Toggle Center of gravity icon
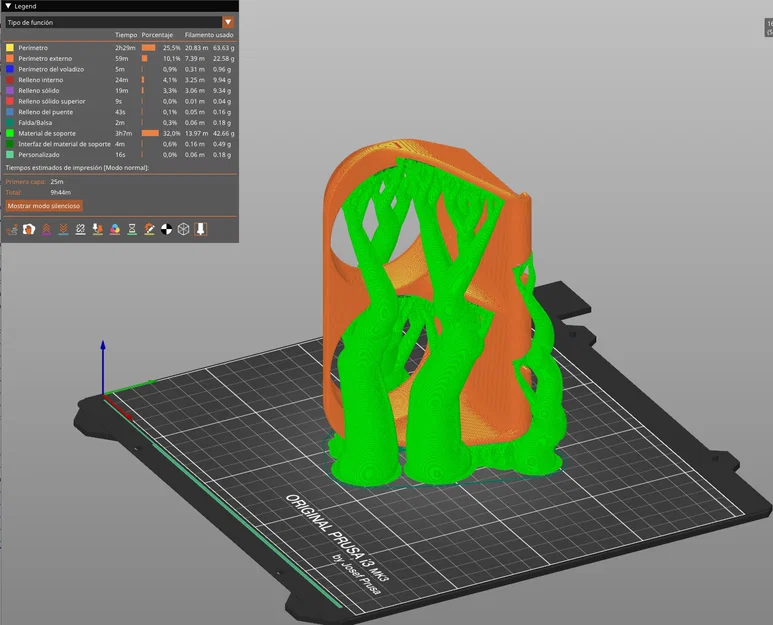The image size is (773, 625). [x=167, y=229]
